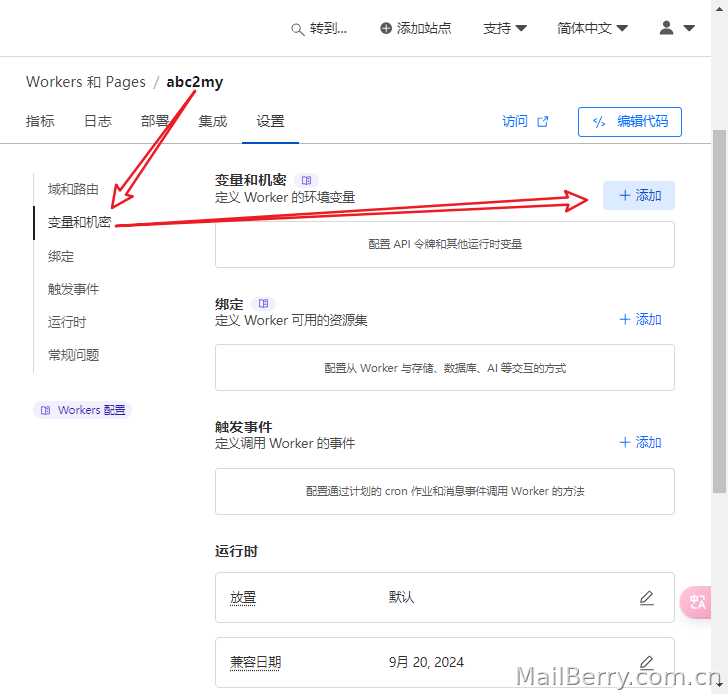The width and height of the screenshot is (728, 694).
Task: Click 添加 link for 触发事件 section
Action: point(640,442)
